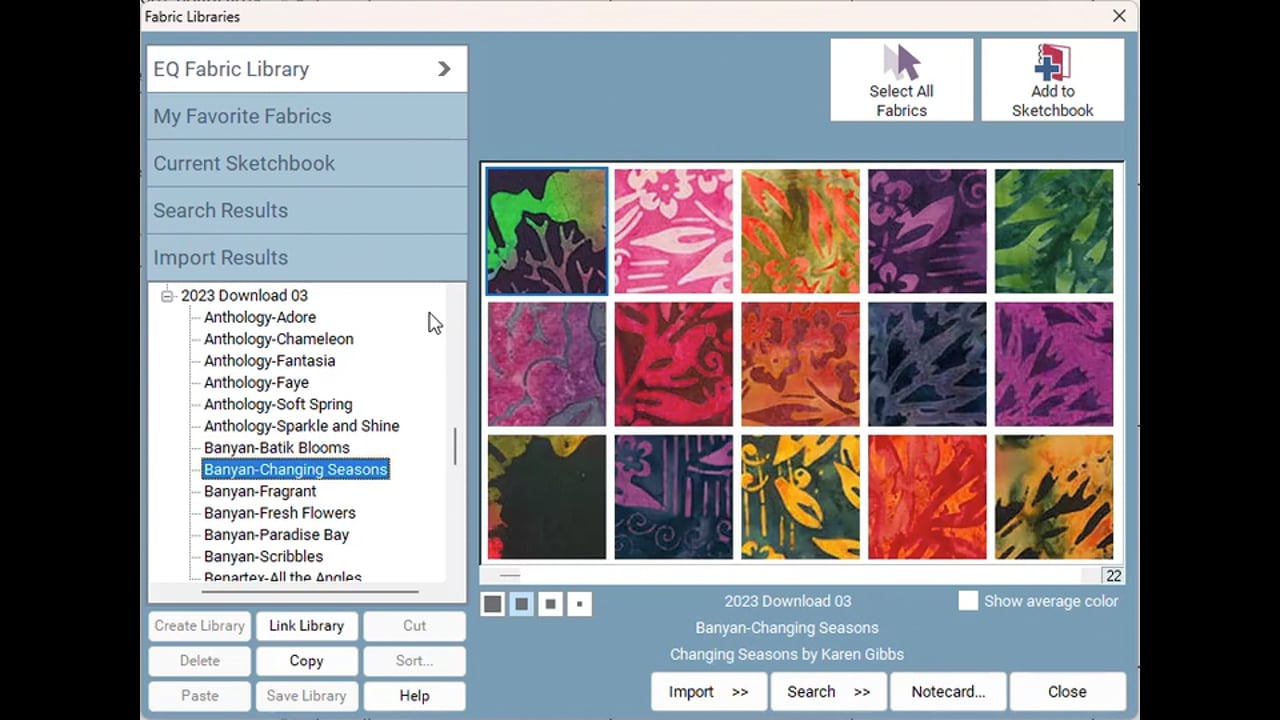1280x720 pixels.
Task: Select the orange and olive leaf fabric swatch
Action: coord(800,231)
